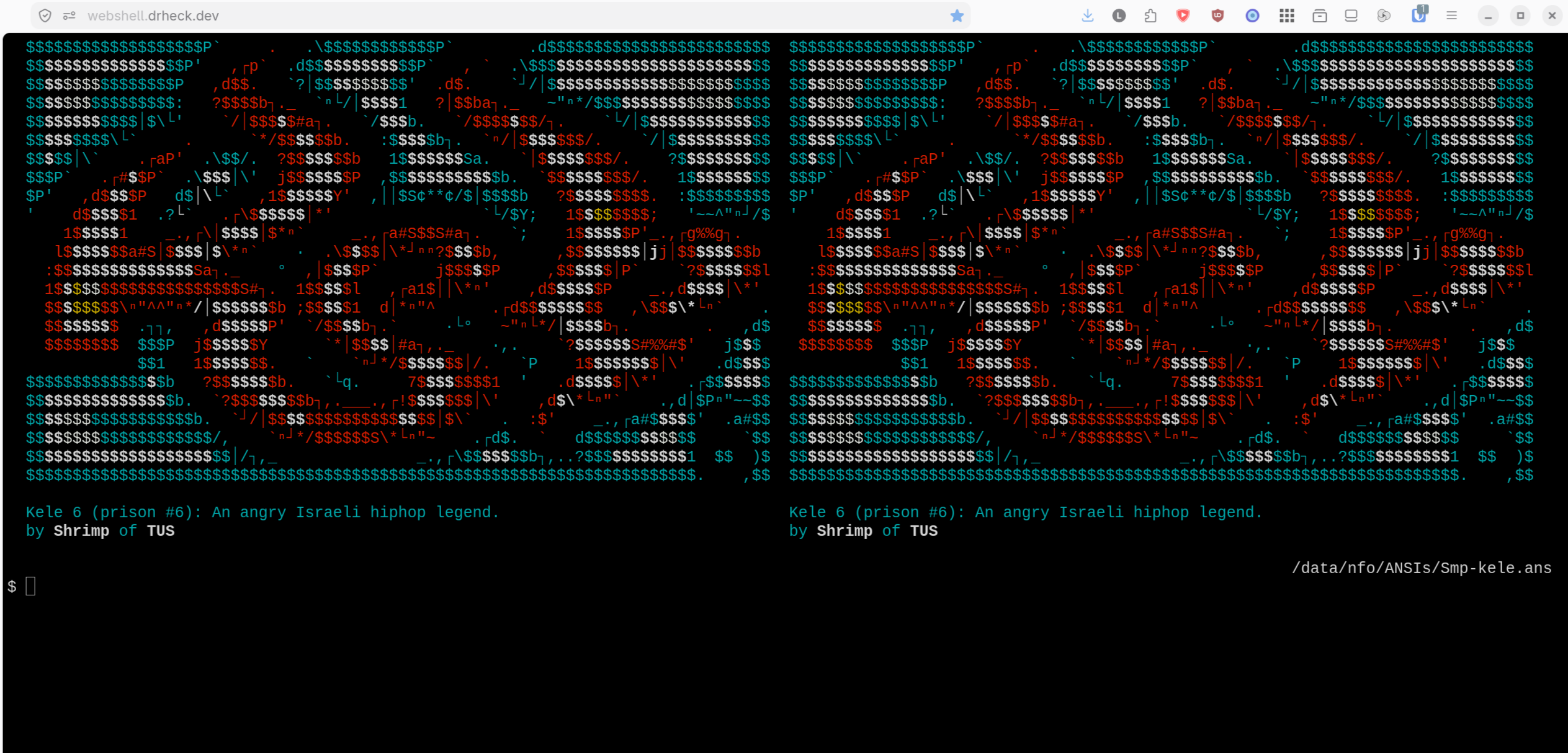
Task: Open the hamburger application menu
Action: pyautogui.click(x=1451, y=16)
